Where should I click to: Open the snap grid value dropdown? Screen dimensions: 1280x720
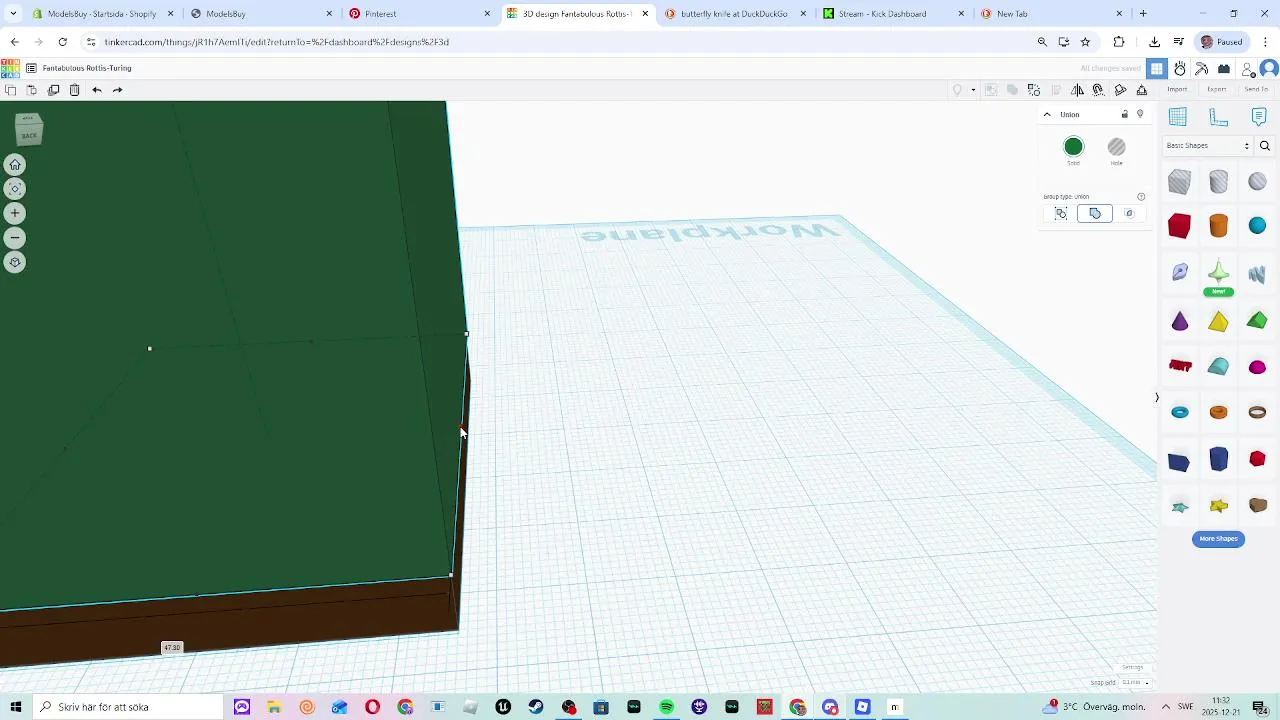(x=1133, y=683)
